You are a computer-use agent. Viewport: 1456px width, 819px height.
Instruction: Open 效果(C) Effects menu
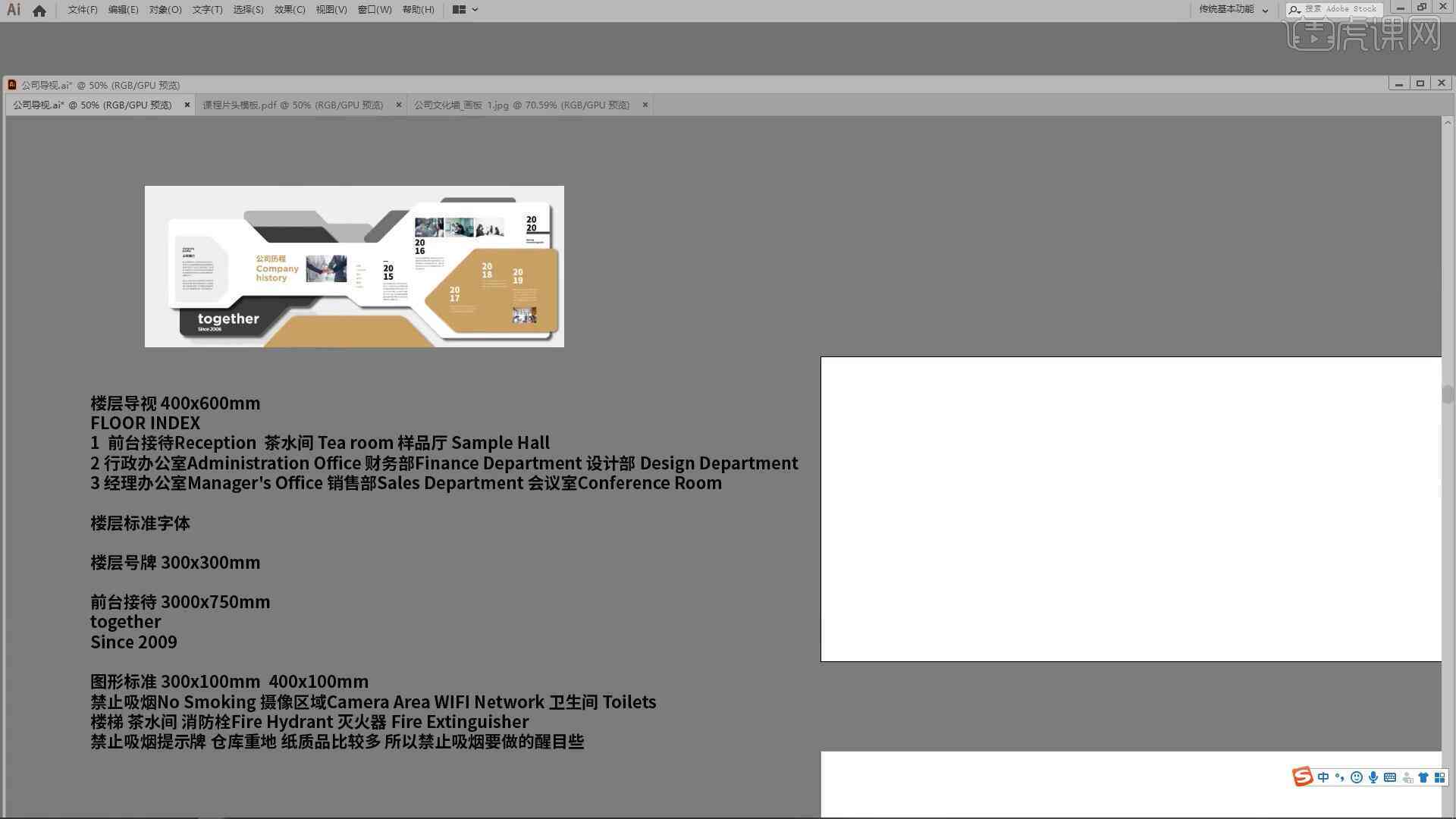pos(288,9)
